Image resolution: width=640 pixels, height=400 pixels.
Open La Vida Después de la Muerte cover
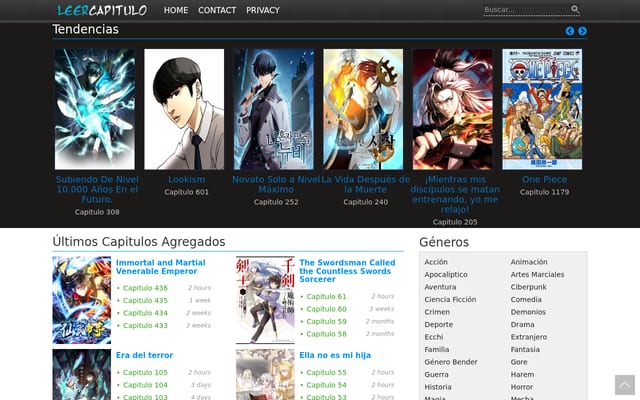click(363, 109)
